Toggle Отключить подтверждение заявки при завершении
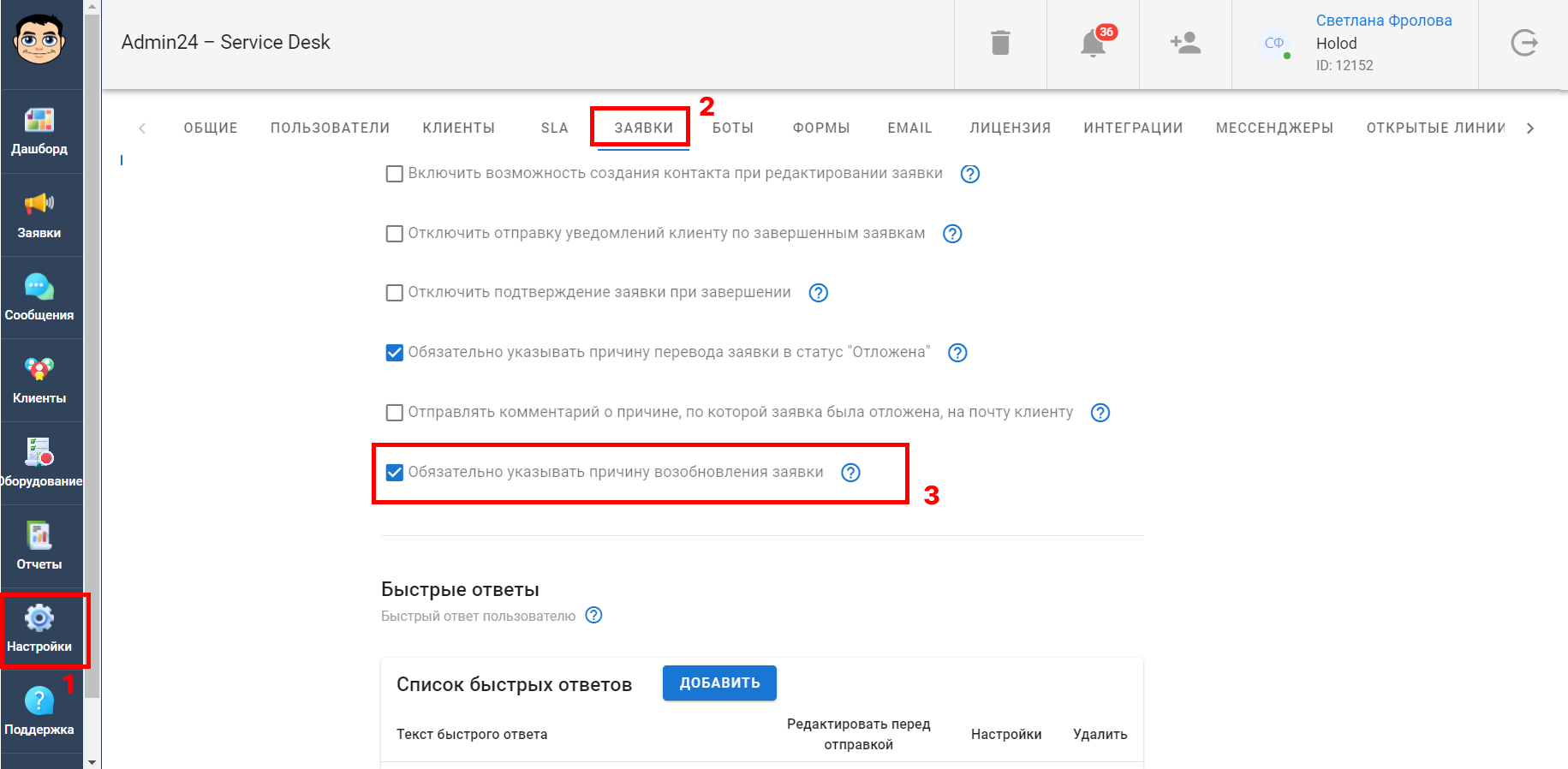 point(395,293)
